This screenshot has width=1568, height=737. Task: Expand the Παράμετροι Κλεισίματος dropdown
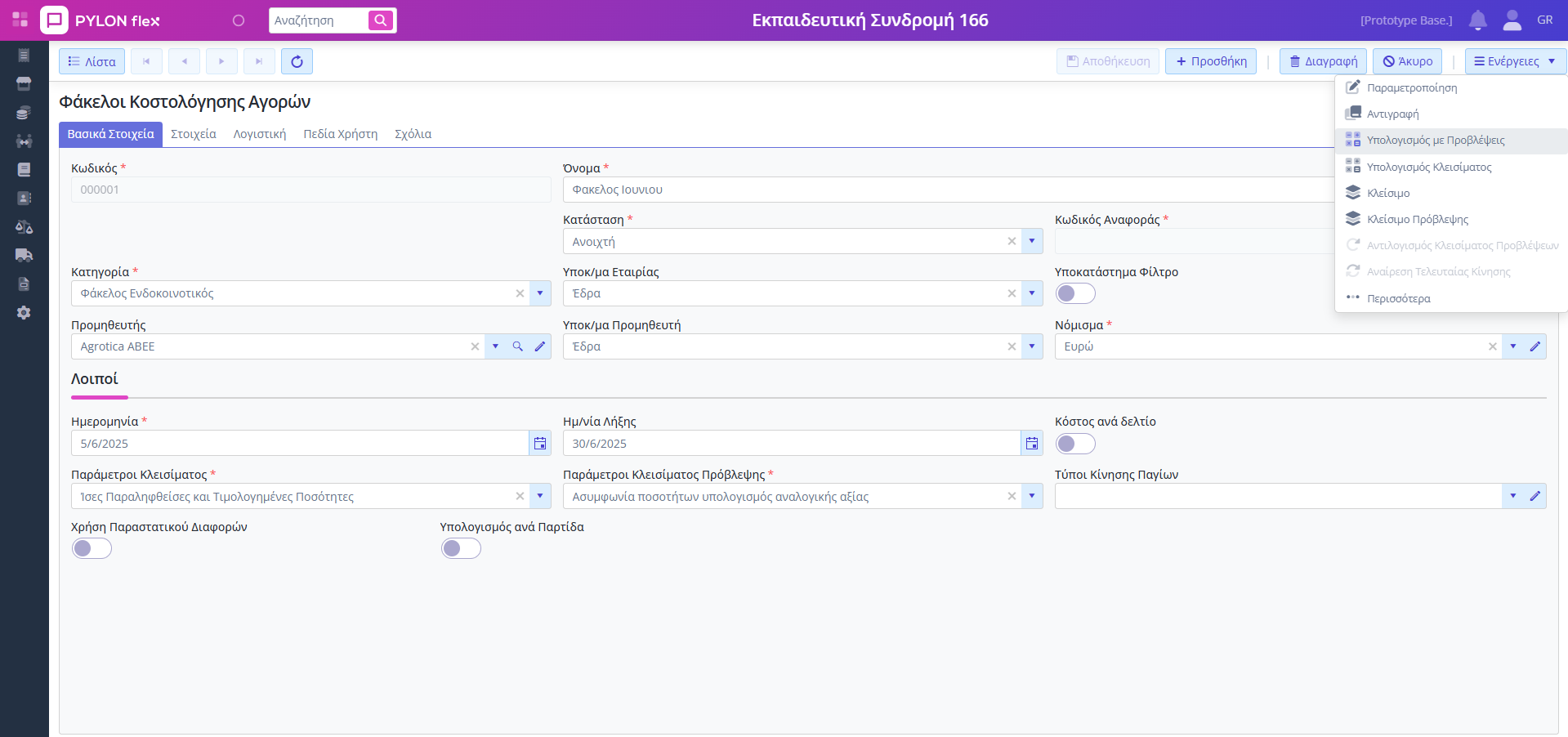click(x=540, y=496)
